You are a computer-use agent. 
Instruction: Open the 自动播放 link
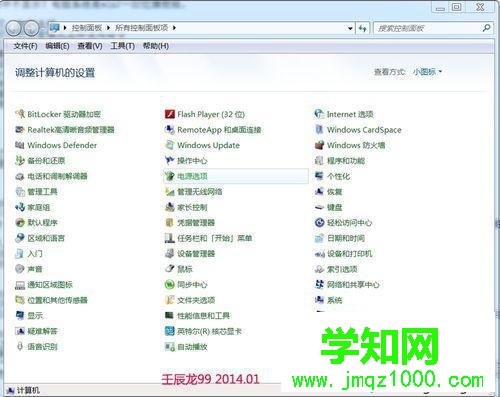click(192, 347)
